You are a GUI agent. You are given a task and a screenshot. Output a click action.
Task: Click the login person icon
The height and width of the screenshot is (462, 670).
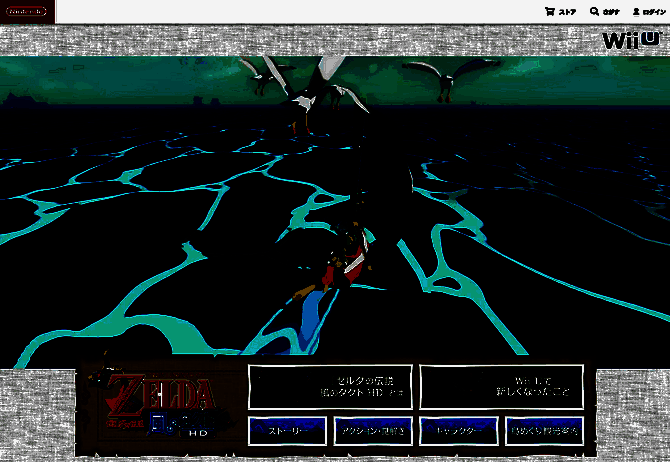click(x=636, y=12)
